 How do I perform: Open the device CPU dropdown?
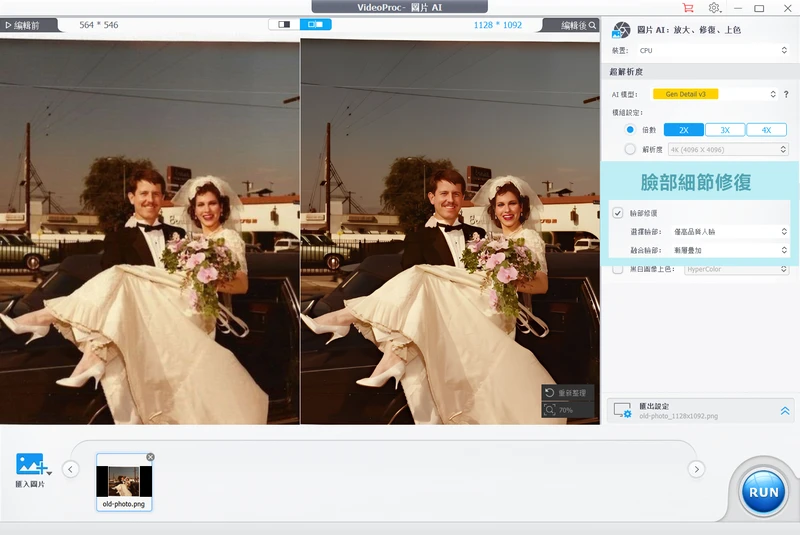pyautogui.click(x=713, y=50)
